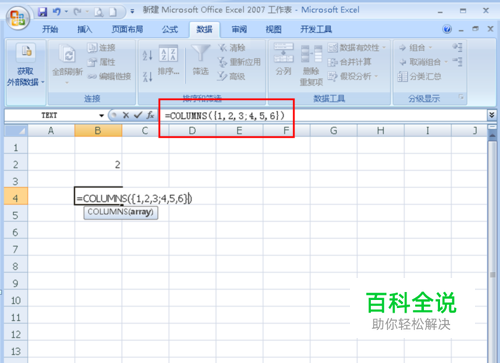Click 合并计算 consolidate button

349,62
